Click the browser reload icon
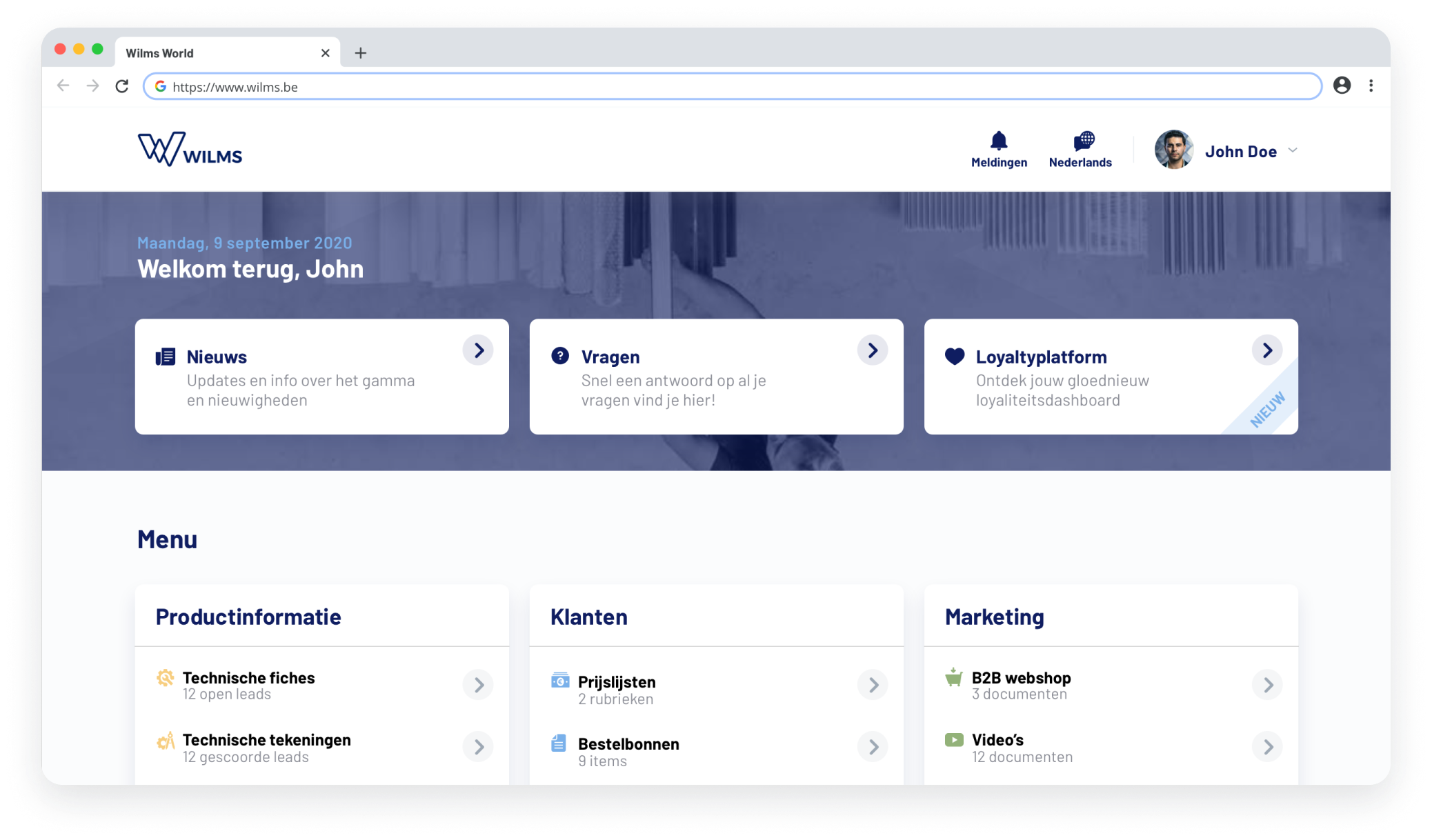Screen dimensions: 1432x840 (122, 86)
